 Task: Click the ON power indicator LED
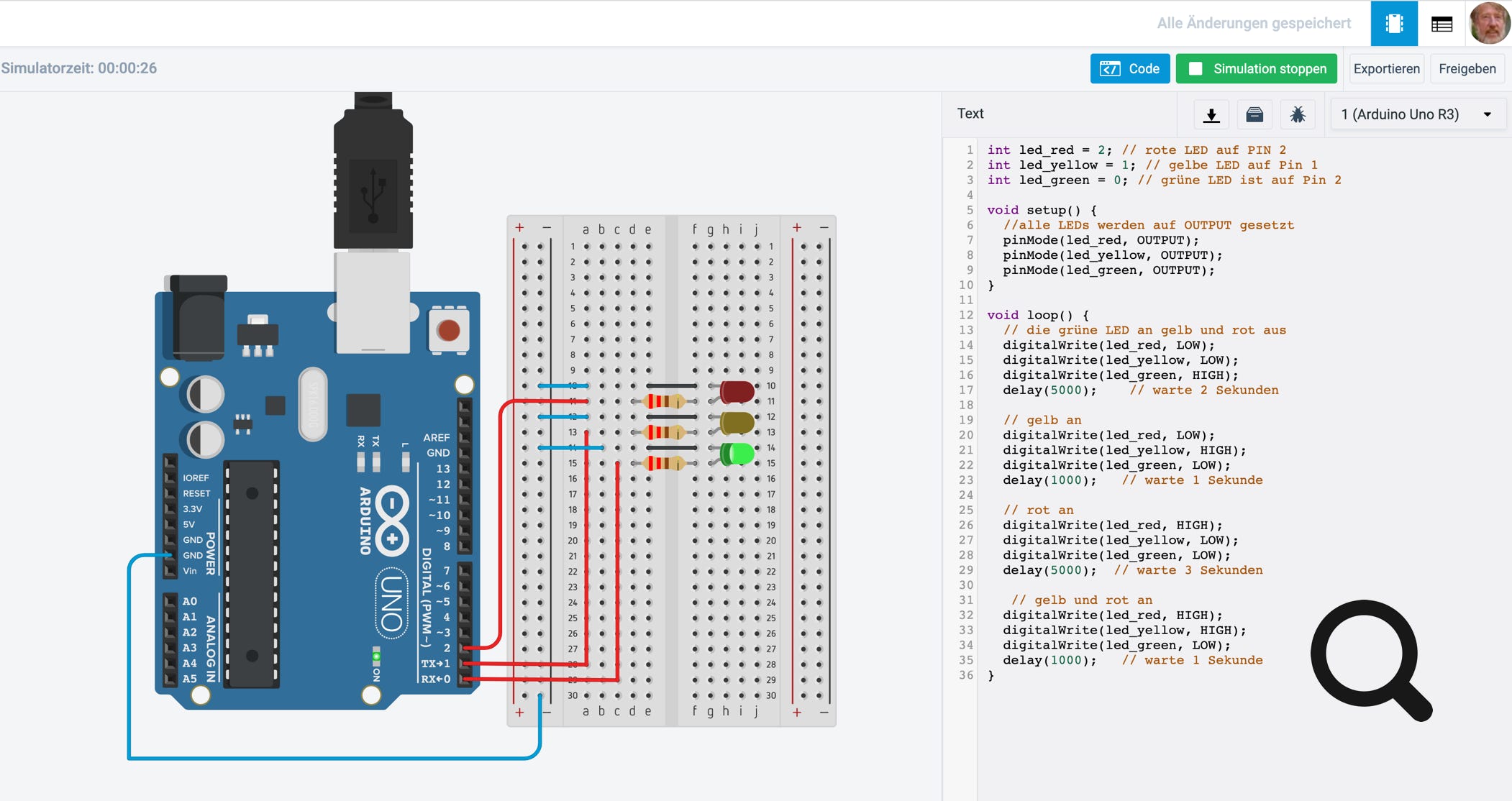(375, 656)
